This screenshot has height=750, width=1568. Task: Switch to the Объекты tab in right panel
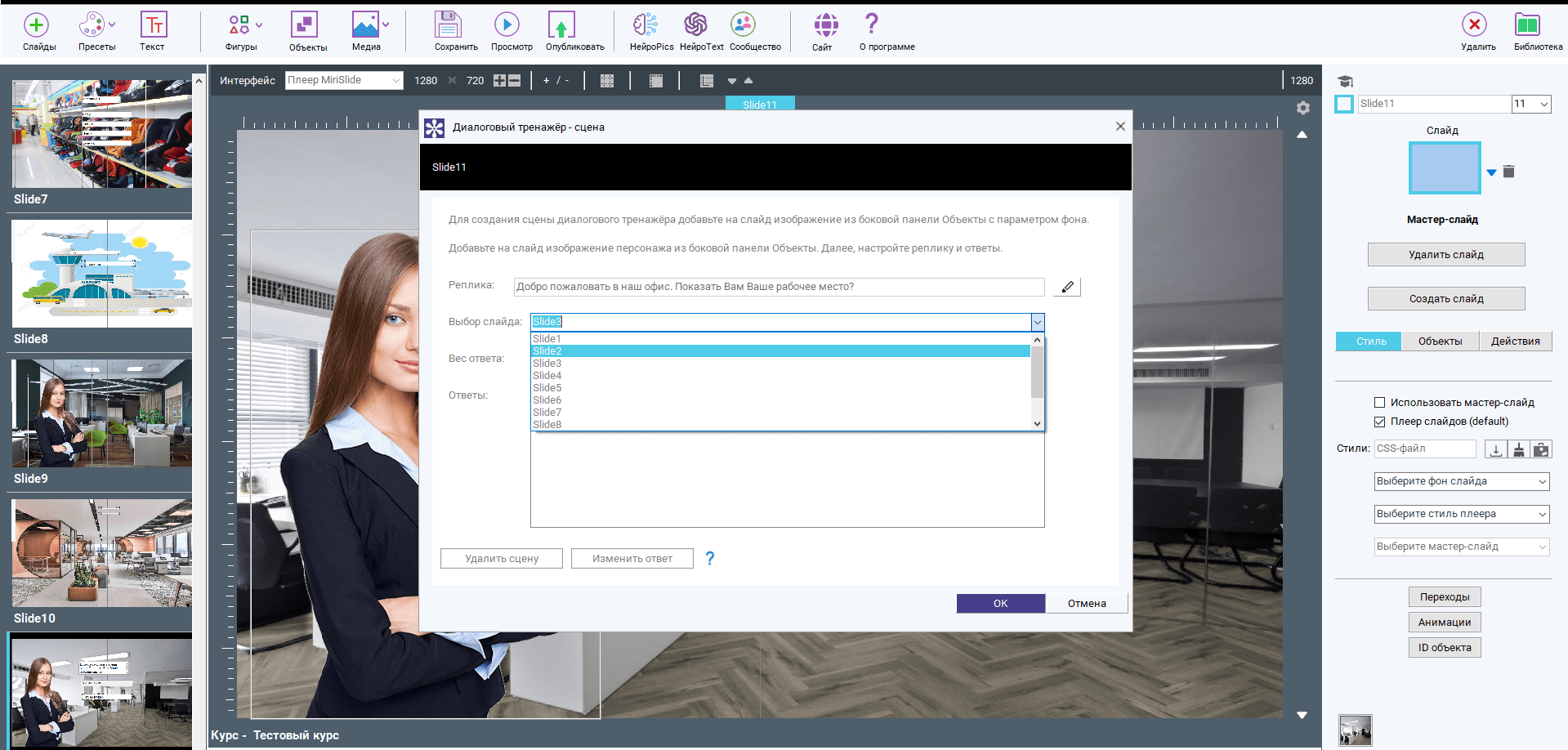coord(1440,342)
